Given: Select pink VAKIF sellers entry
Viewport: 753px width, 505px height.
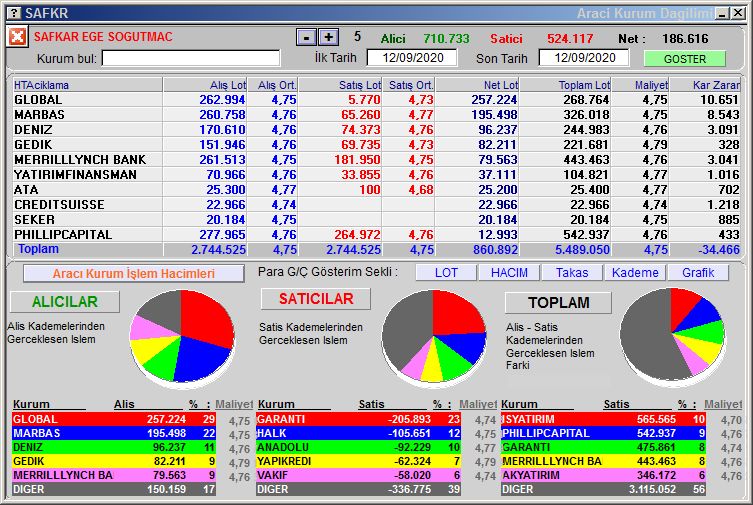Looking at the screenshot, I should (x=359, y=475).
